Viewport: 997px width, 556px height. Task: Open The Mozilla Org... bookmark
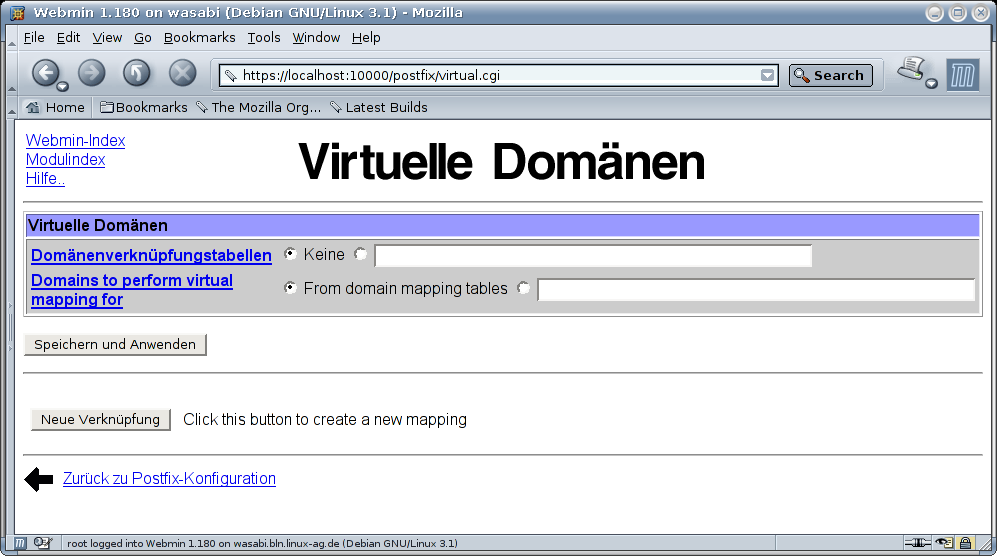coord(259,108)
